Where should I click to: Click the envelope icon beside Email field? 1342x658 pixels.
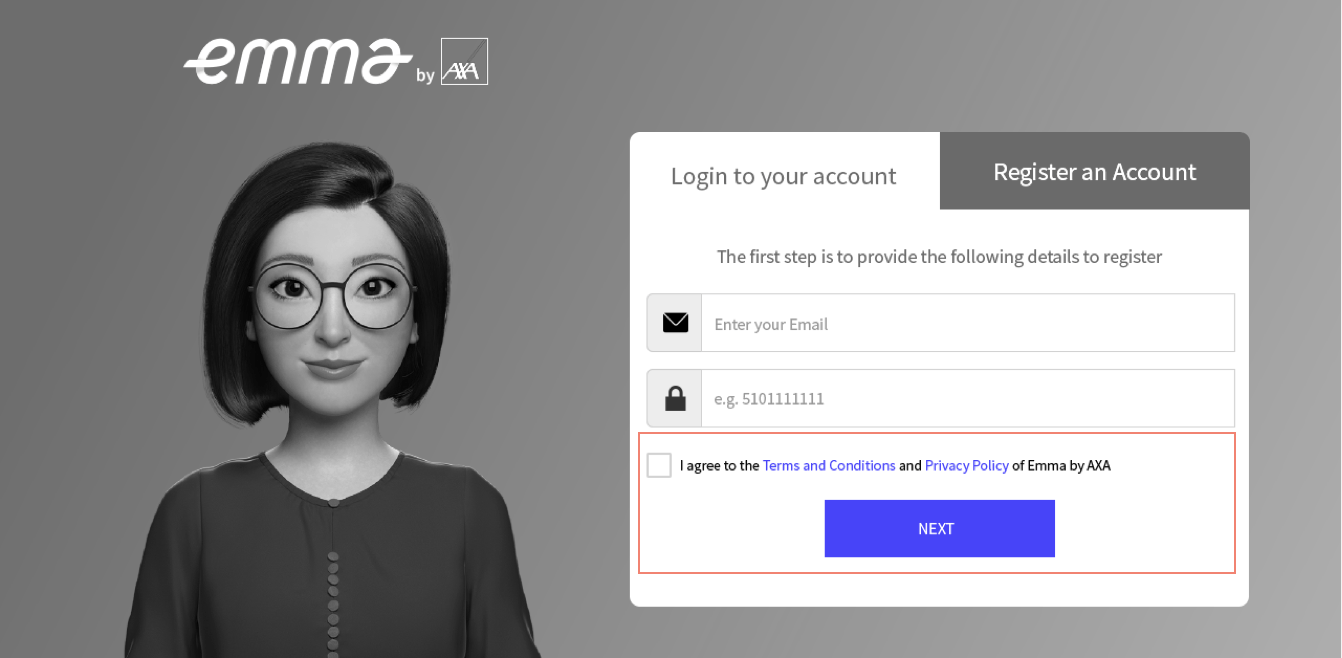675,323
